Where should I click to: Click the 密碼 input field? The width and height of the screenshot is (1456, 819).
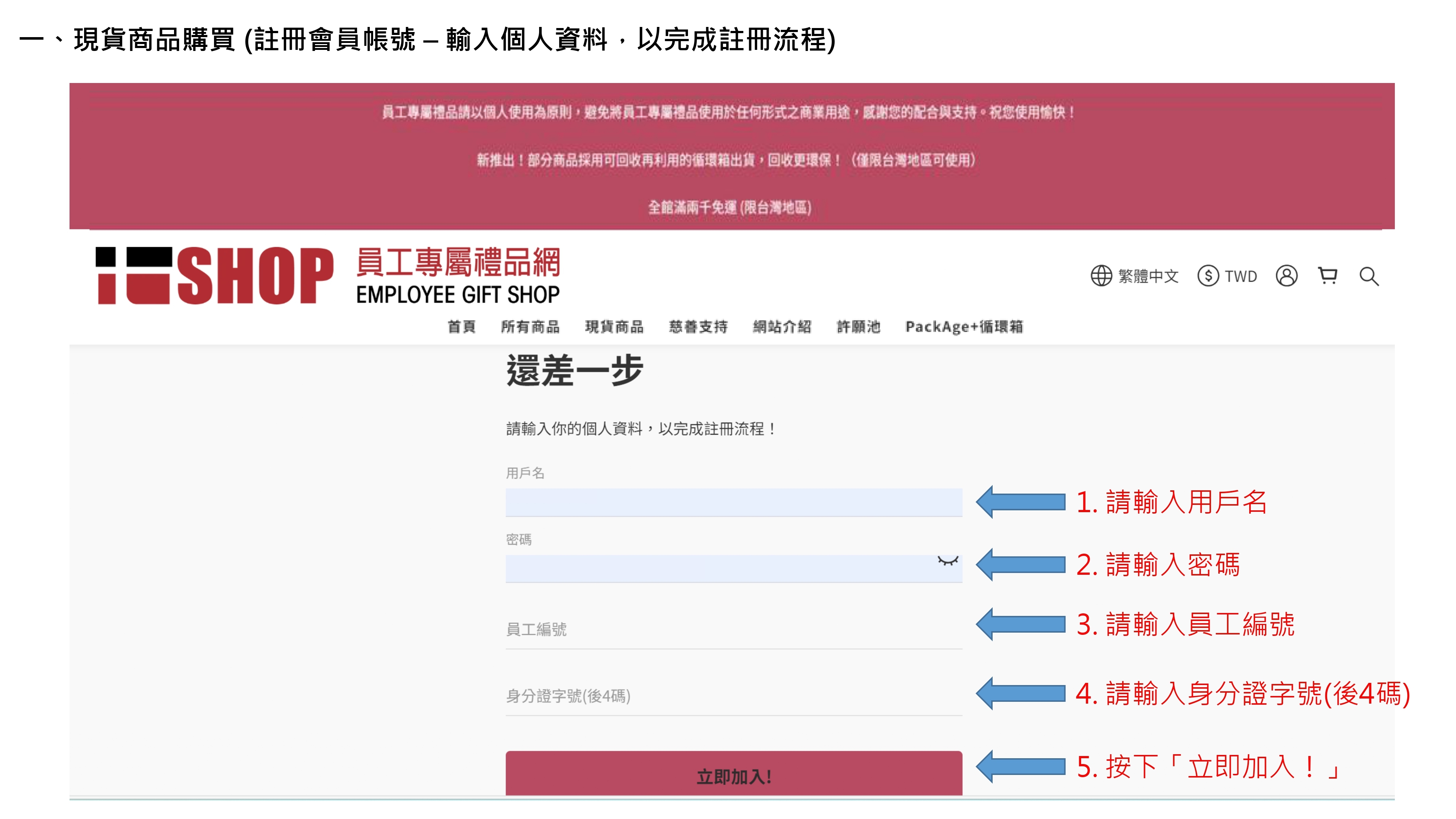734,568
